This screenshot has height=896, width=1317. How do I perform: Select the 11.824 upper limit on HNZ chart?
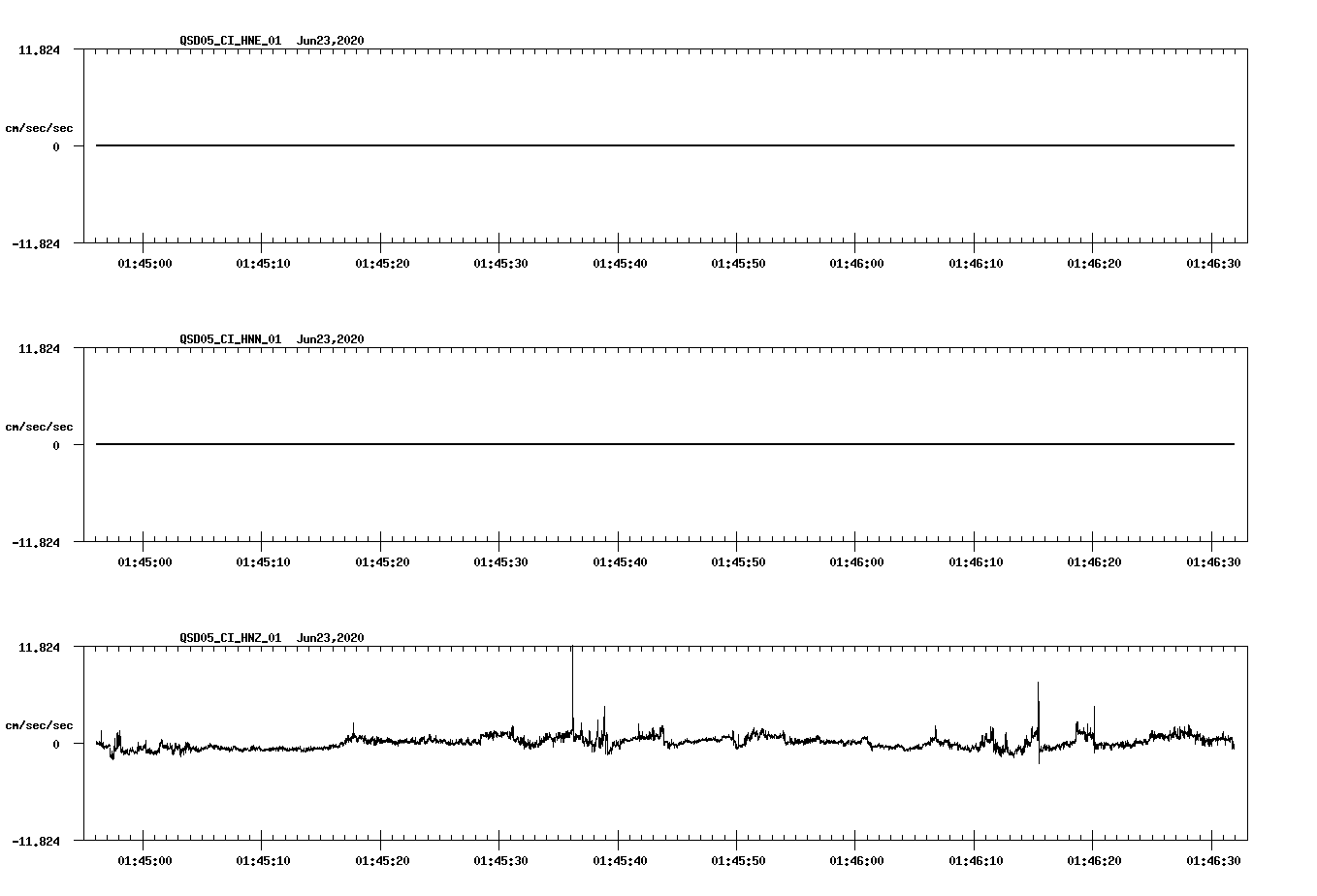[x=39, y=647]
